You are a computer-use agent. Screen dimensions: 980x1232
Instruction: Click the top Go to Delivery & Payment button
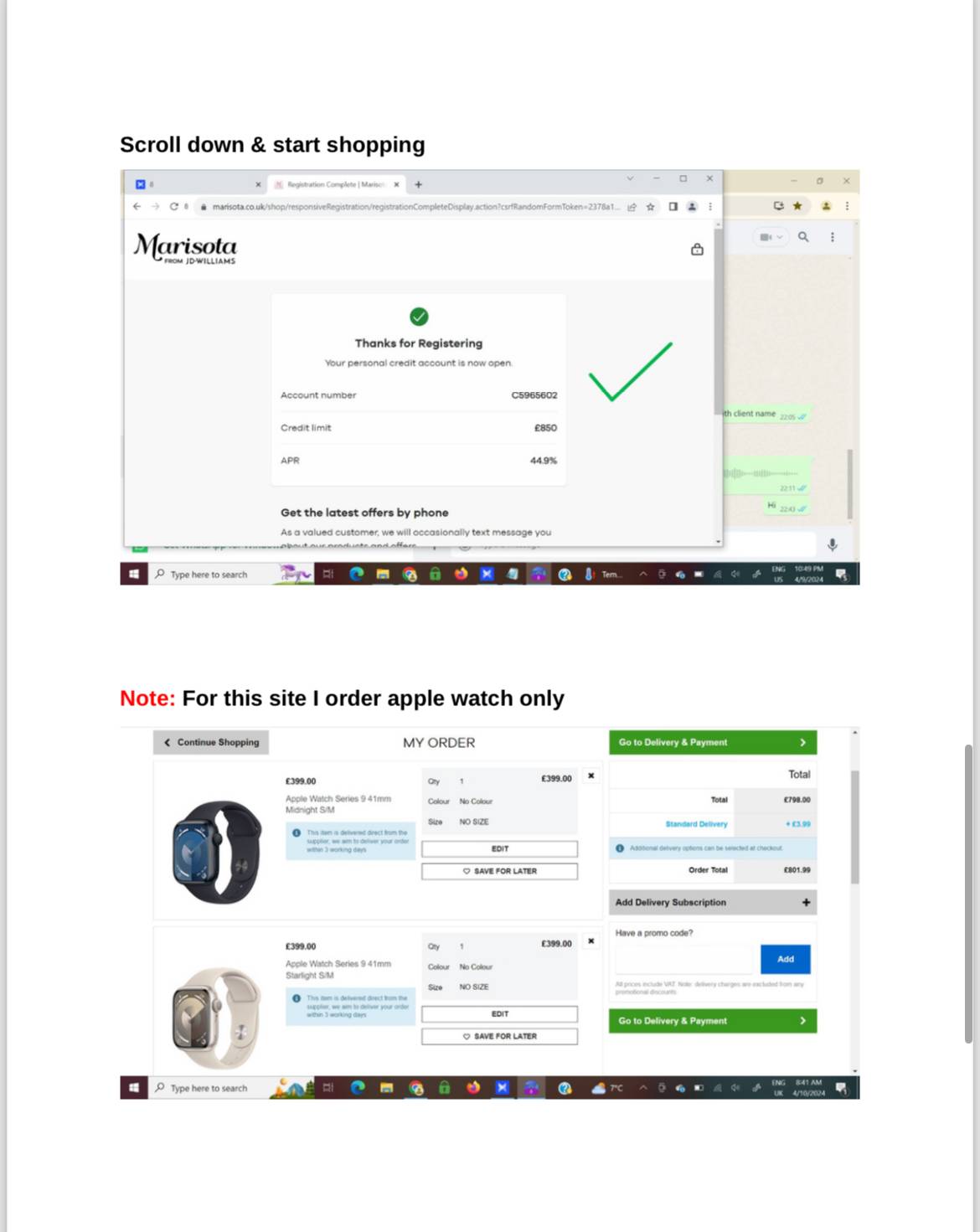pos(712,742)
